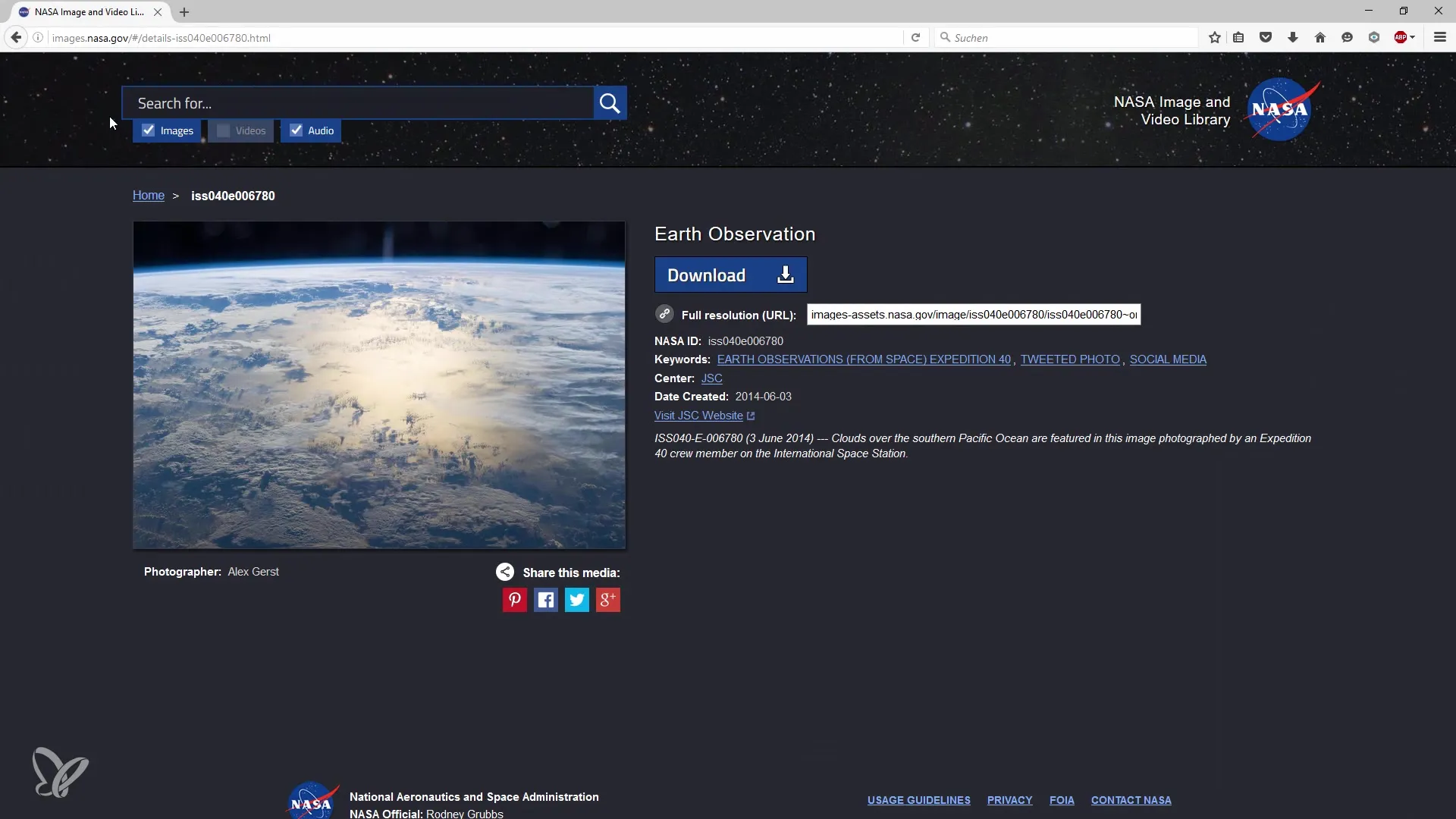Toggle the Images checkbox filter
This screenshot has height=819, width=1456.
pos(148,130)
